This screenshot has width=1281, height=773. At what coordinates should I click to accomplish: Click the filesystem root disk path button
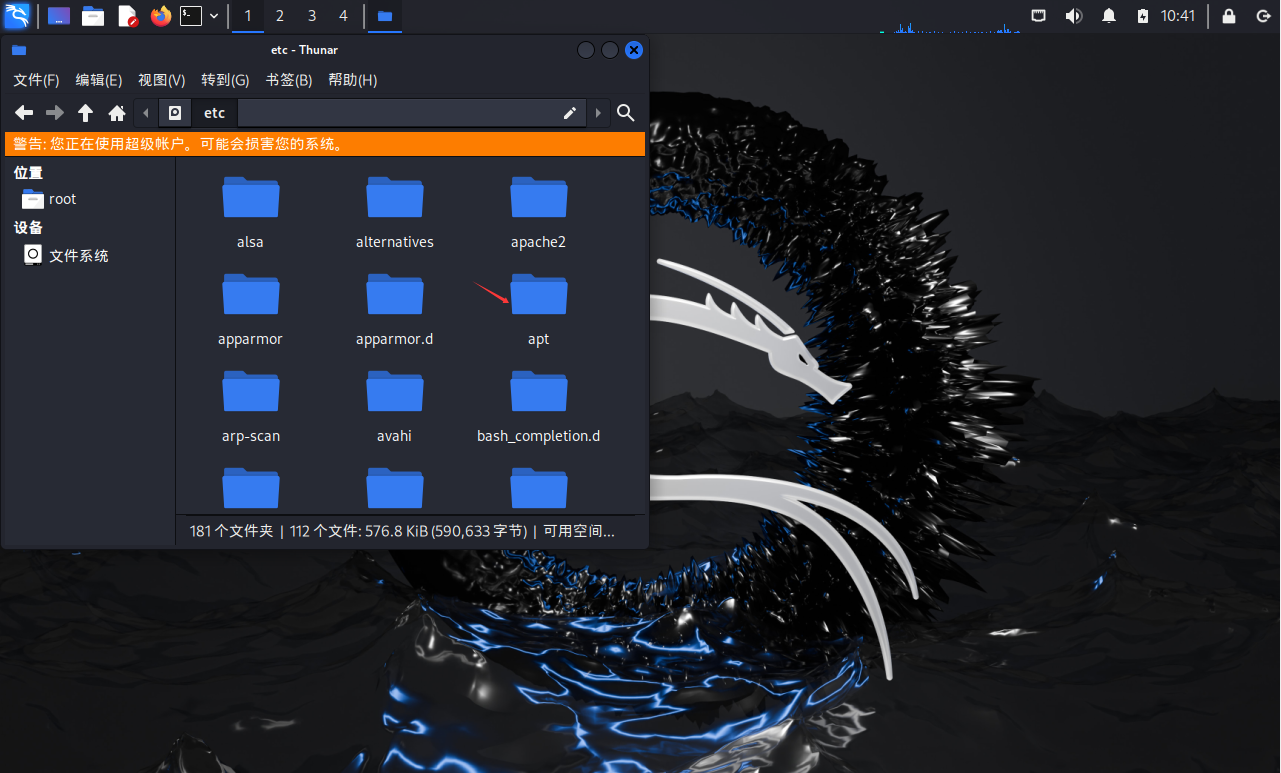(x=175, y=113)
